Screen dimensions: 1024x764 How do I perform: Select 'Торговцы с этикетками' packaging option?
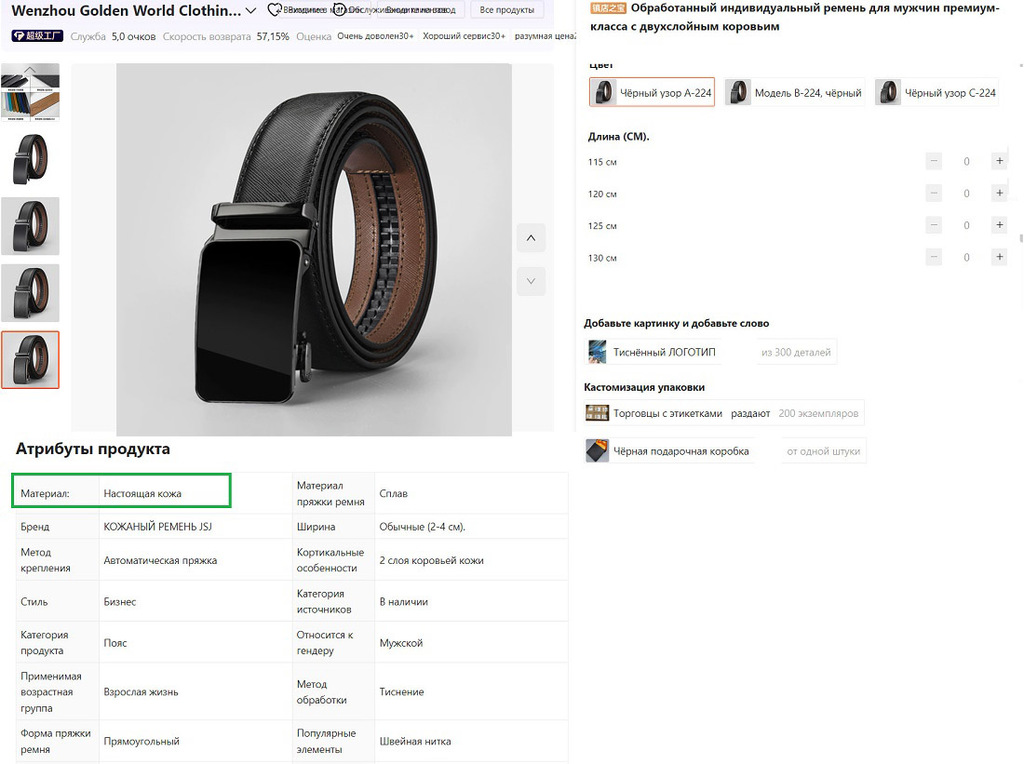coord(667,413)
